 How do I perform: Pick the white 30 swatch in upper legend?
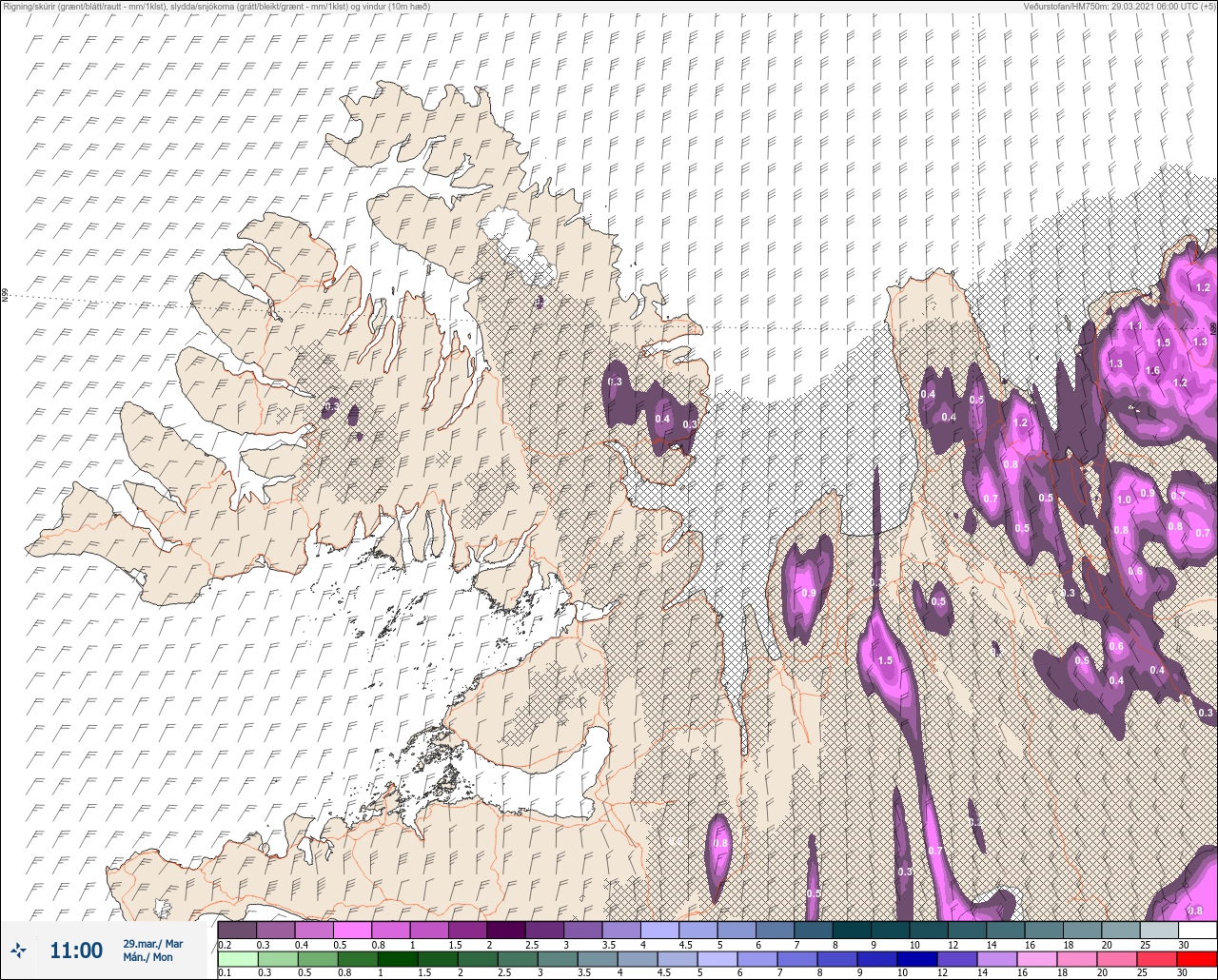[x=1197, y=930]
